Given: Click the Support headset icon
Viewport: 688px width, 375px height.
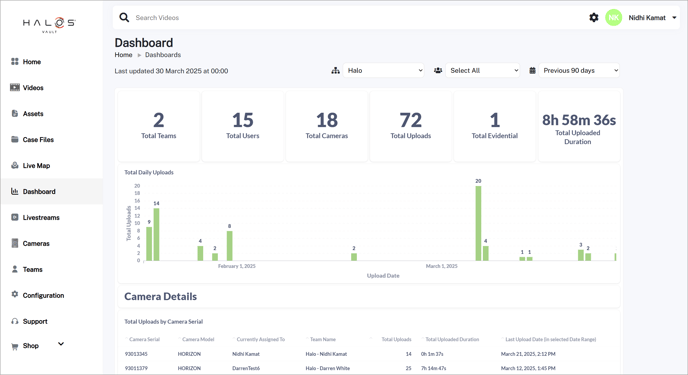Looking at the screenshot, I should (14, 321).
